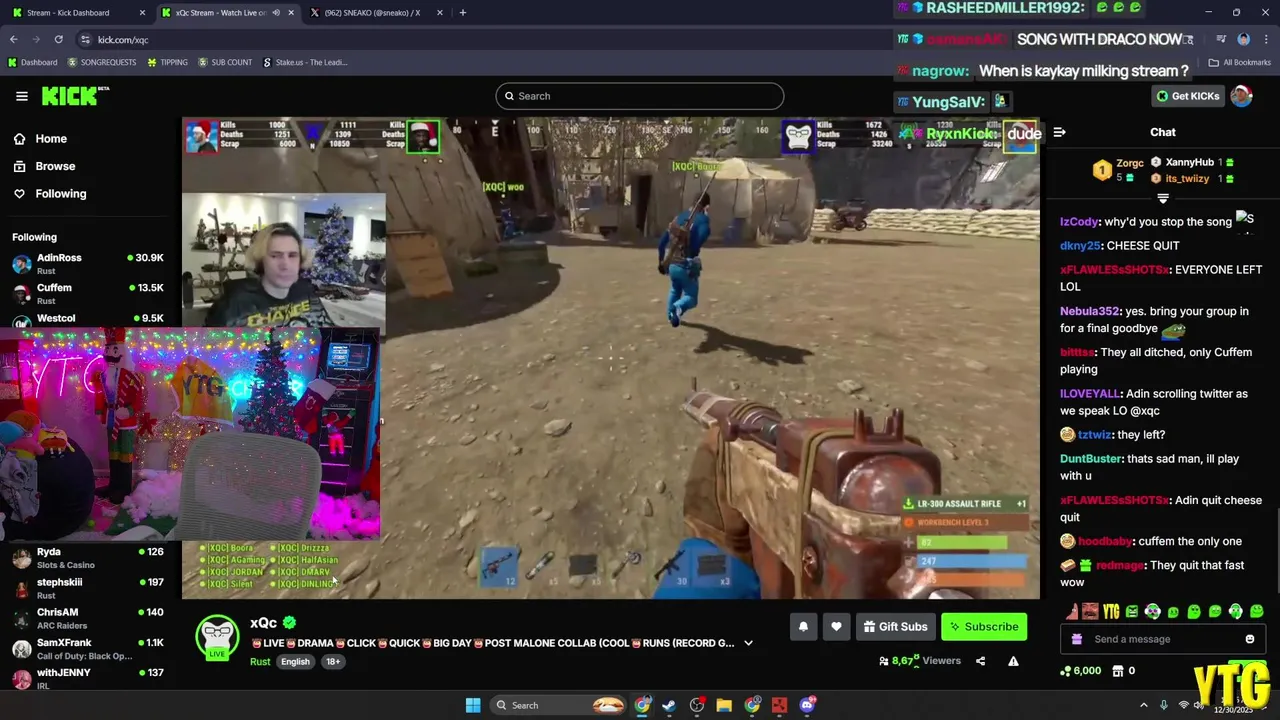Expand the stream title chevron
The height and width of the screenshot is (720, 1280).
[x=748, y=643]
